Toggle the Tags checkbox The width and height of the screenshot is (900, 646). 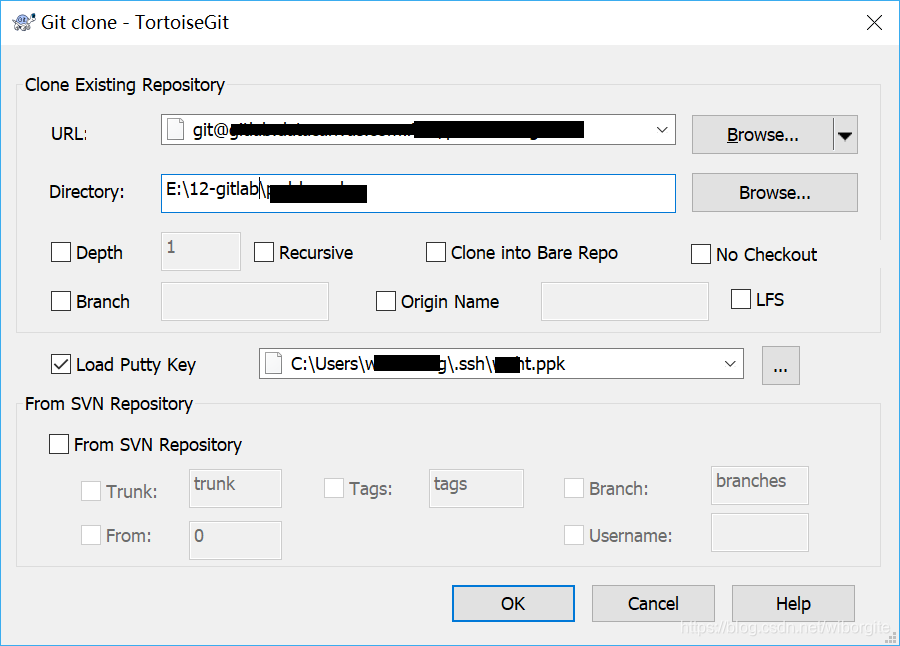(x=334, y=488)
